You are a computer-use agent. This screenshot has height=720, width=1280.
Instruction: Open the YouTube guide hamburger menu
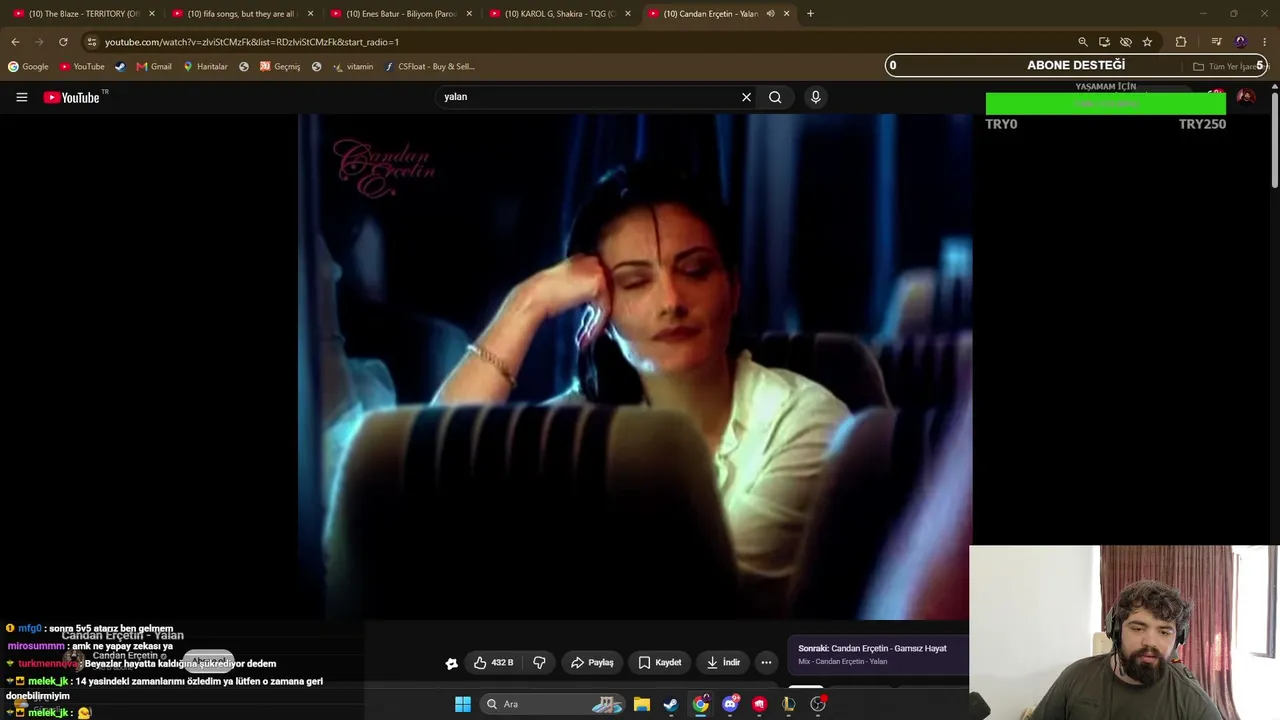[x=21, y=97]
